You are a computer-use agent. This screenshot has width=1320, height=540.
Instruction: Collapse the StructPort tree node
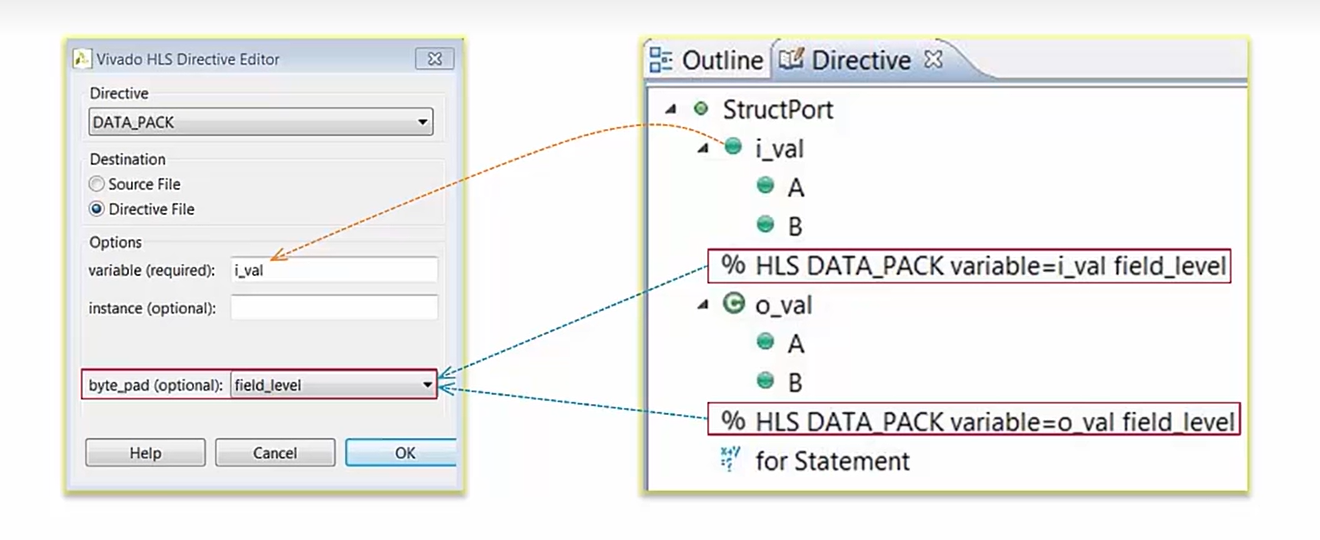(669, 109)
